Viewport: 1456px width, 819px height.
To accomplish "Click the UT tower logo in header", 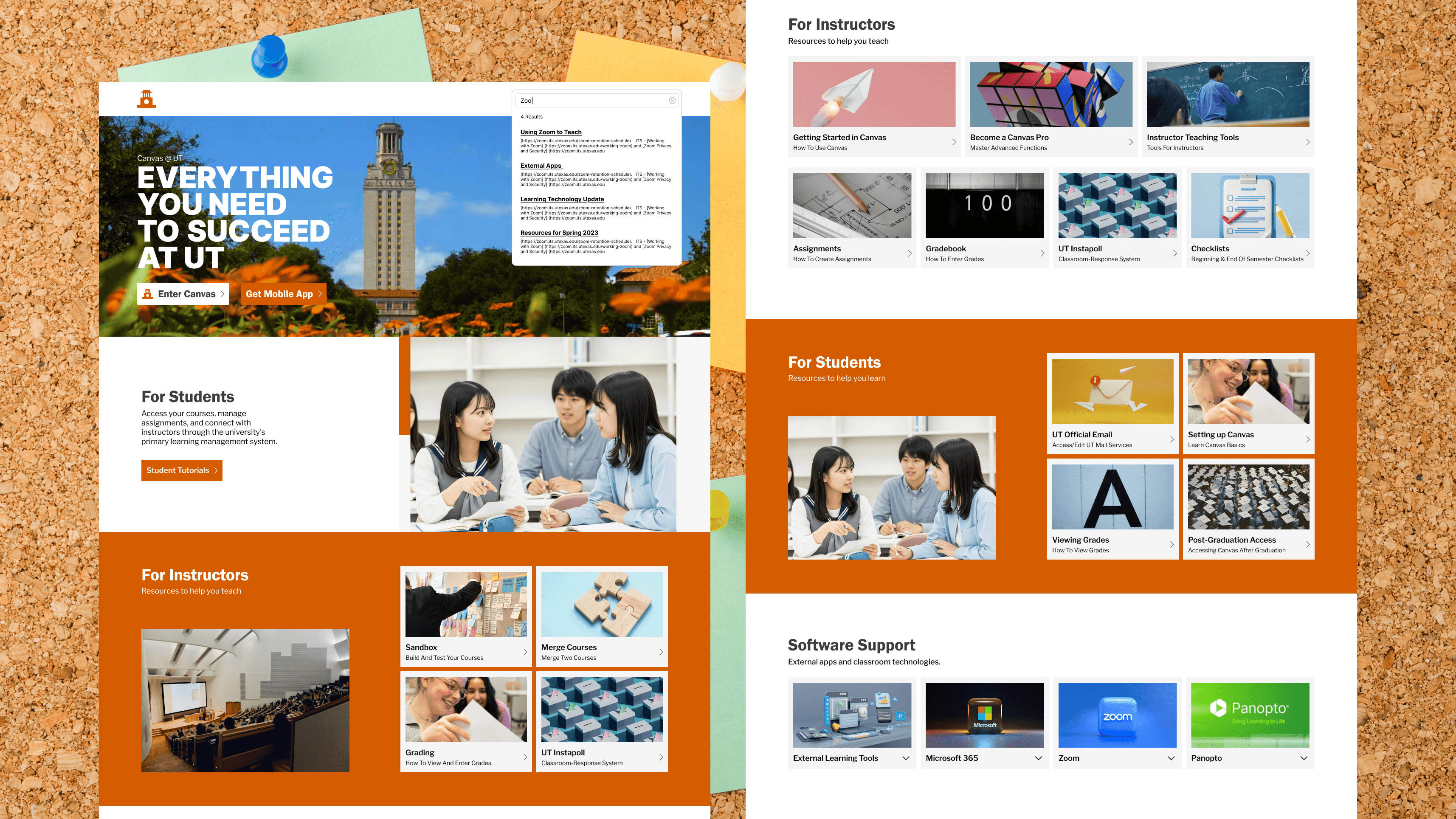I will pos(146,99).
